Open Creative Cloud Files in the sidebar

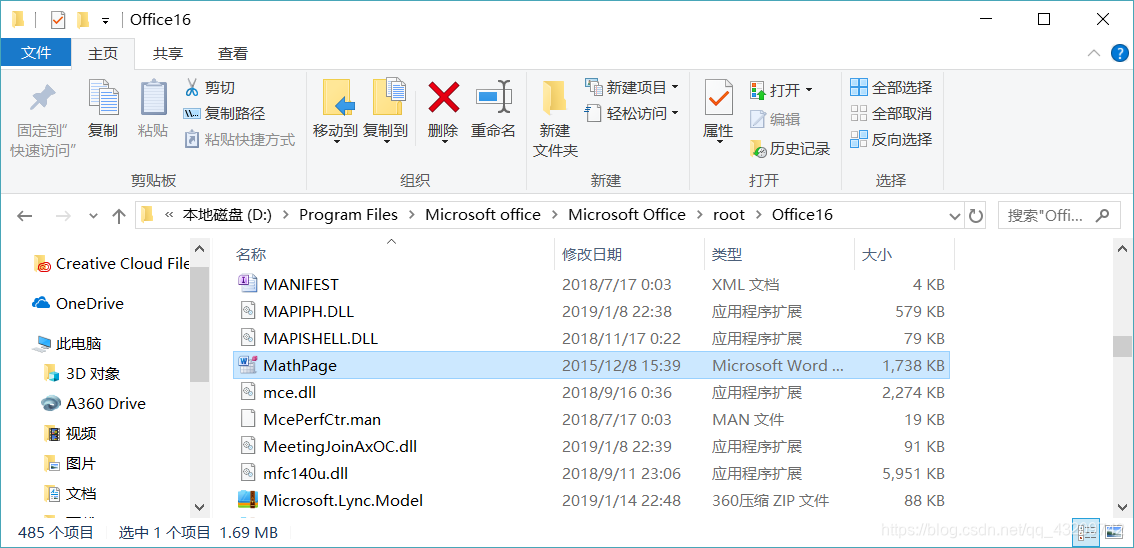click(111, 264)
